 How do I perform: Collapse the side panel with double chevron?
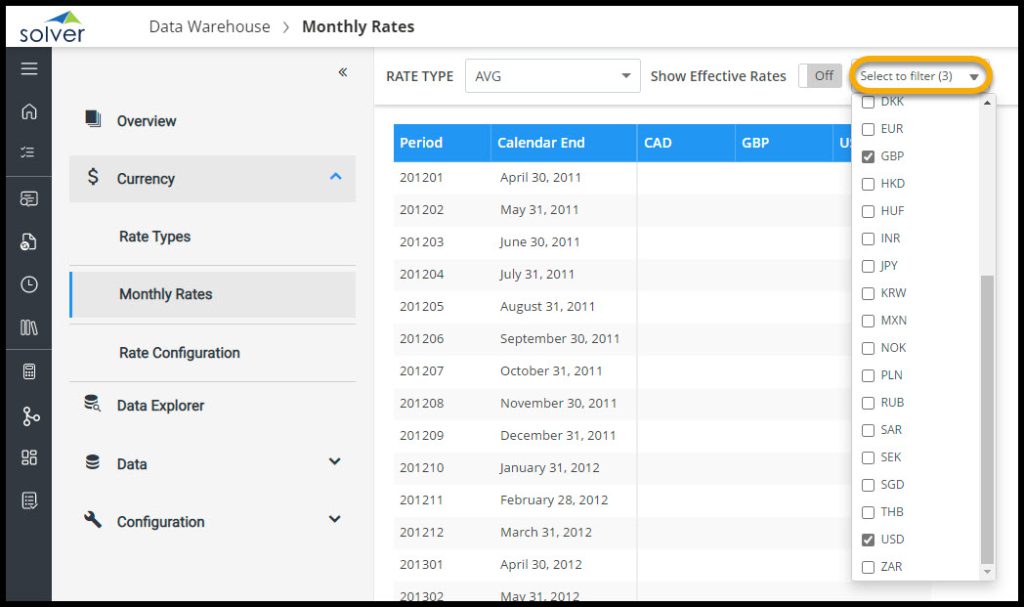(x=342, y=72)
